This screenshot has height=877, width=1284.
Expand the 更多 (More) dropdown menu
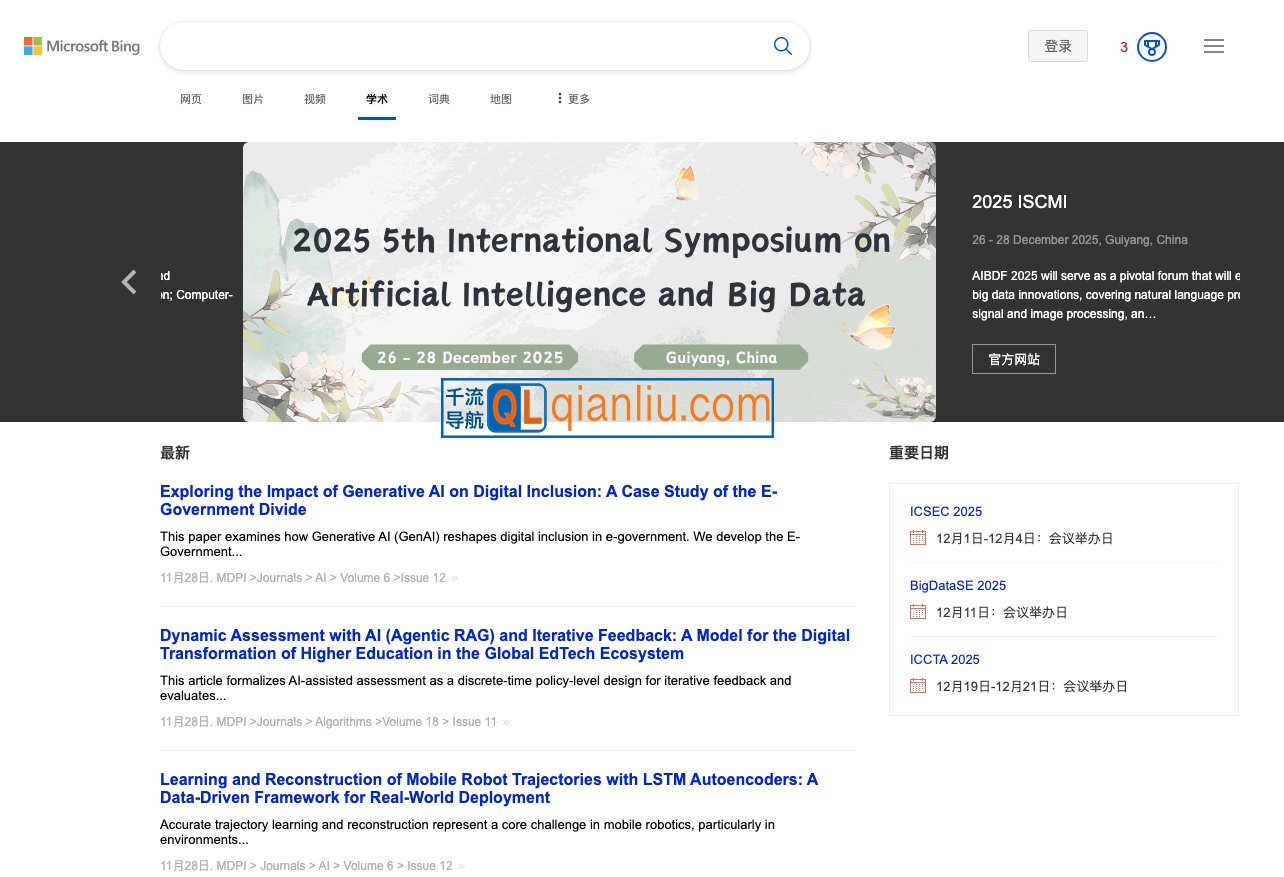coord(573,99)
